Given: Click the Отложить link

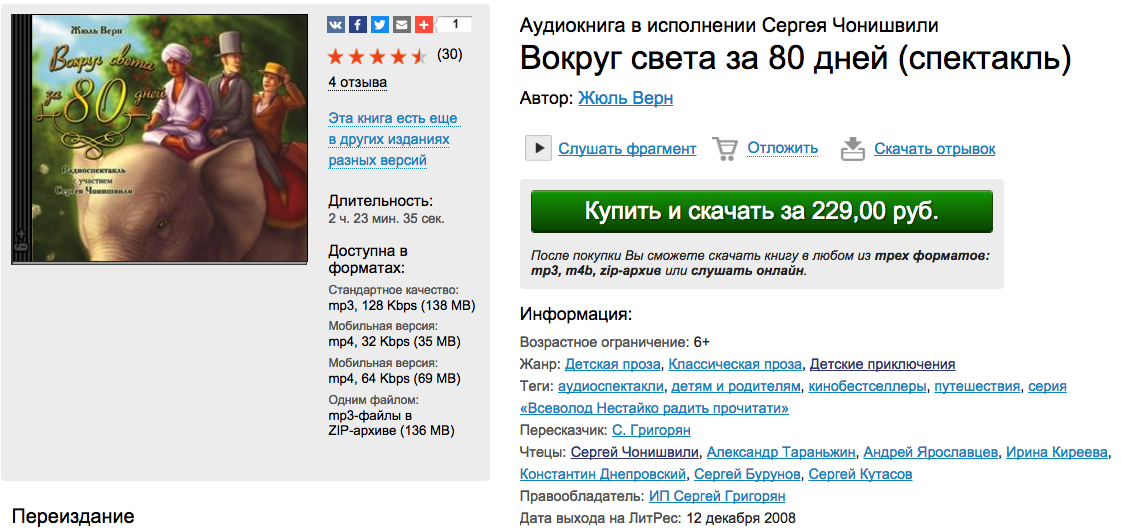Looking at the screenshot, I should [x=782, y=149].
